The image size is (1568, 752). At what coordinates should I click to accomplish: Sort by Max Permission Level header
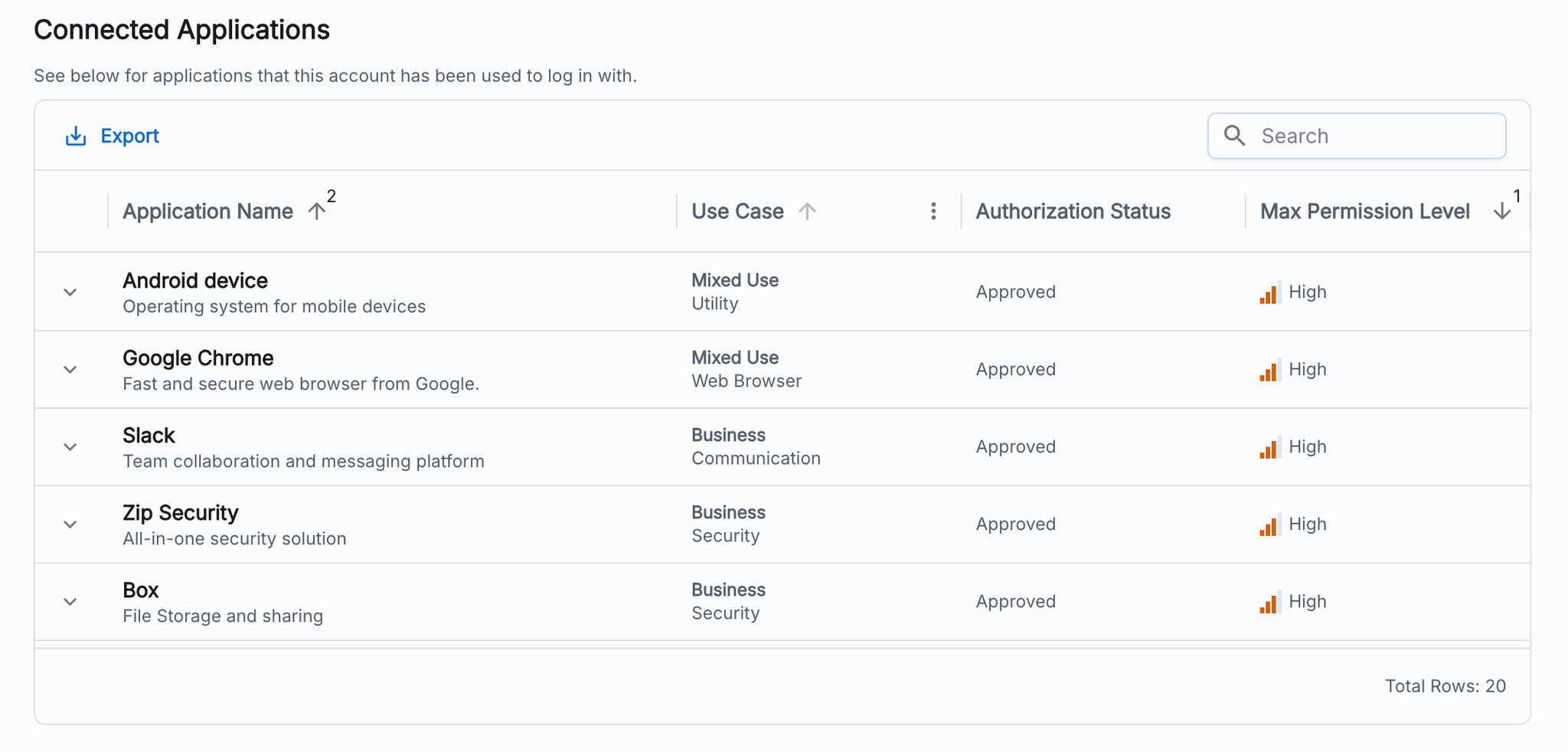[1364, 211]
